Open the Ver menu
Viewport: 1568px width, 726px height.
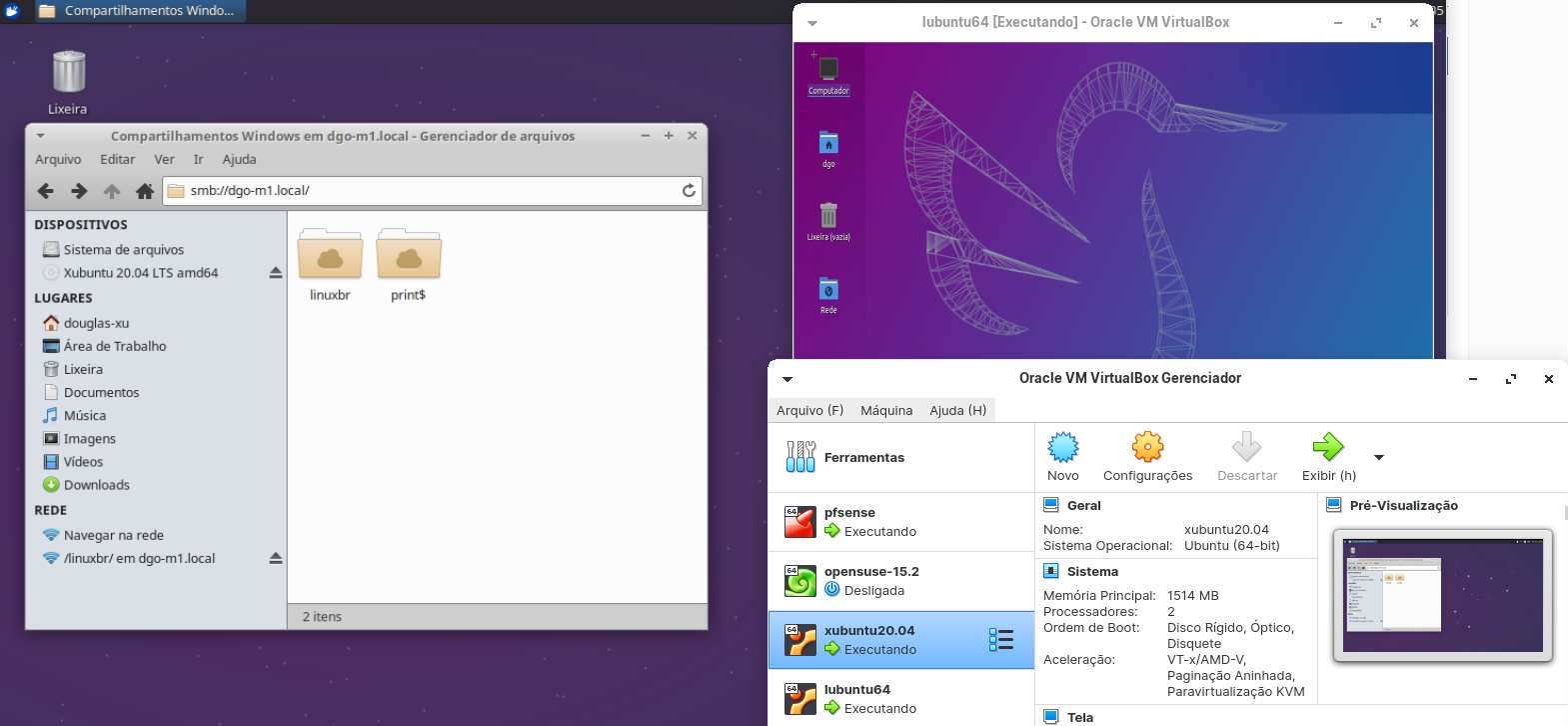[164, 160]
